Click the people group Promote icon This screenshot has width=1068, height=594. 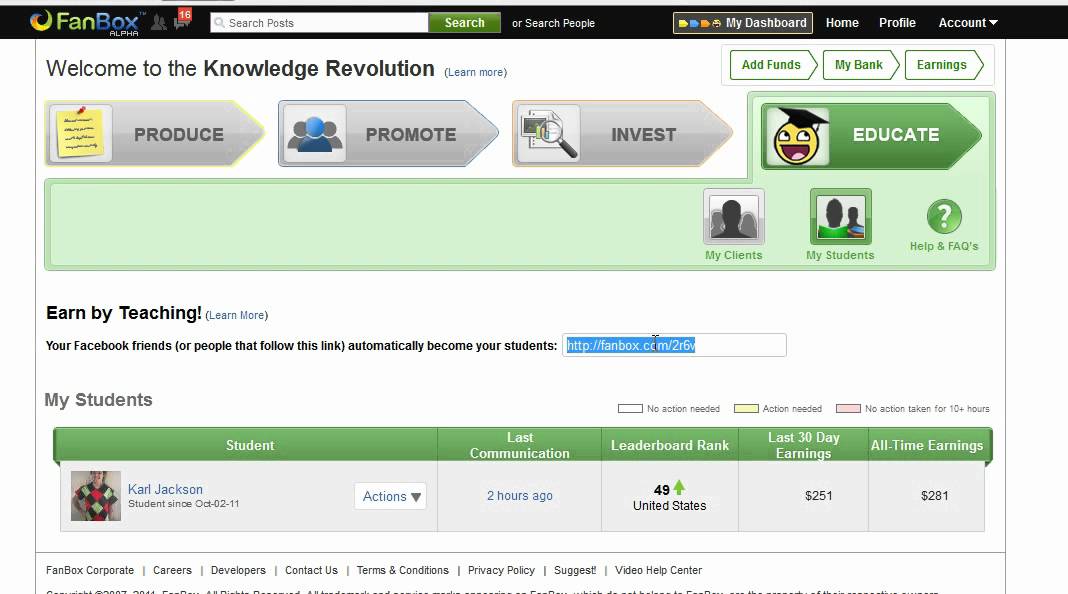315,134
